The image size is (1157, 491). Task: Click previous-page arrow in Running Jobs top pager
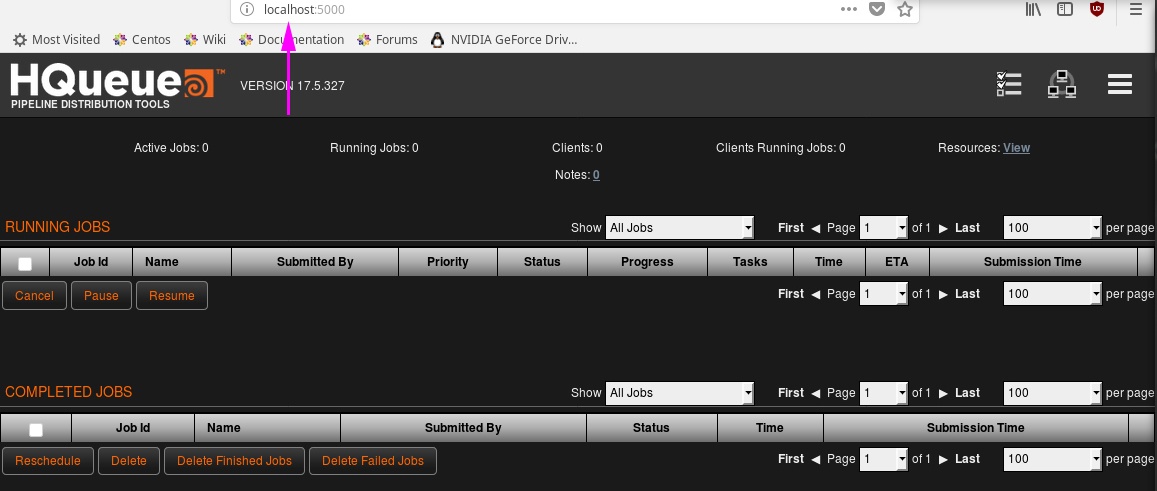(815, 228)
